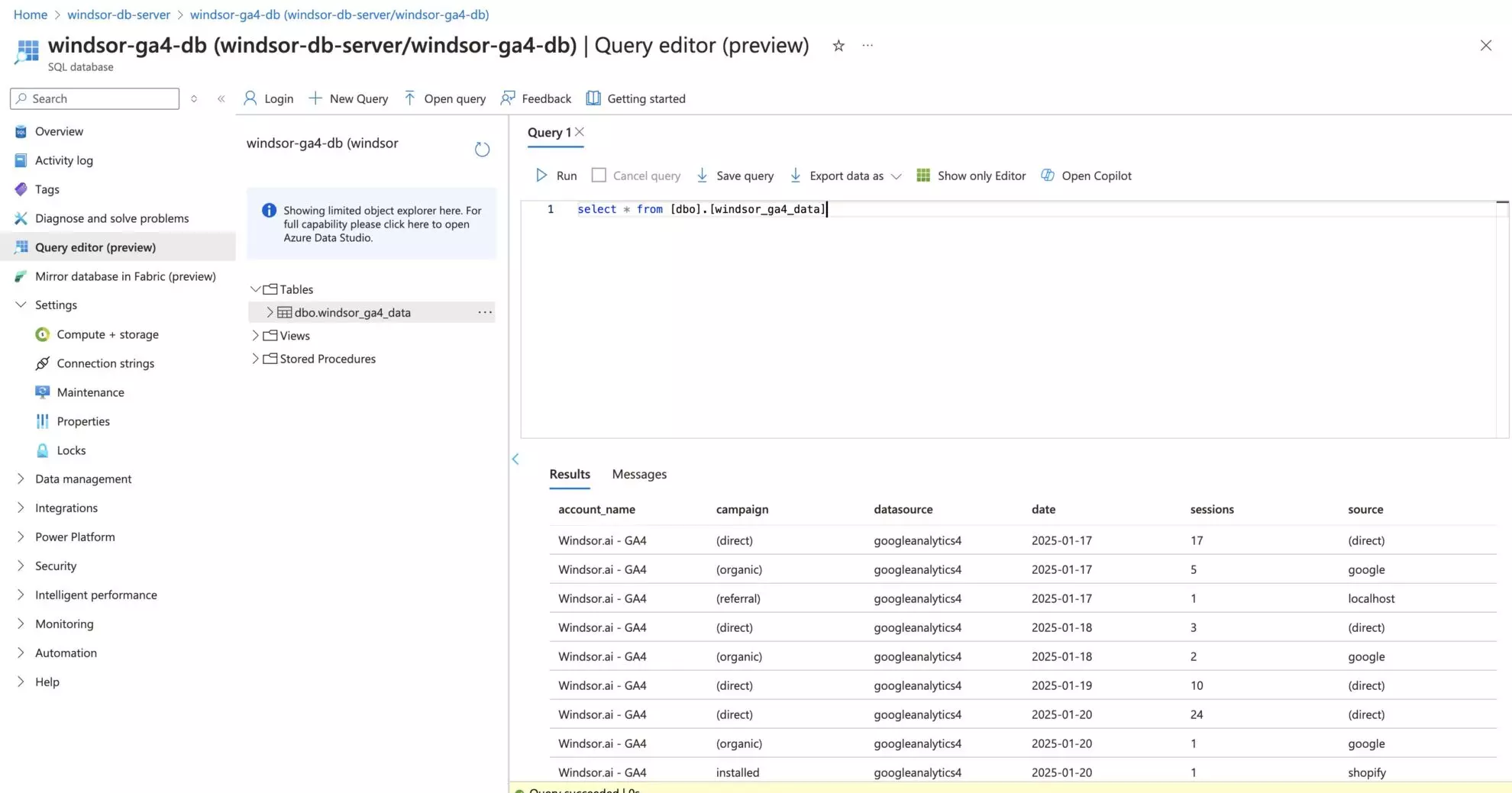
Task: Go to Home breadcrumb link
Action: (x=31, y=15)
